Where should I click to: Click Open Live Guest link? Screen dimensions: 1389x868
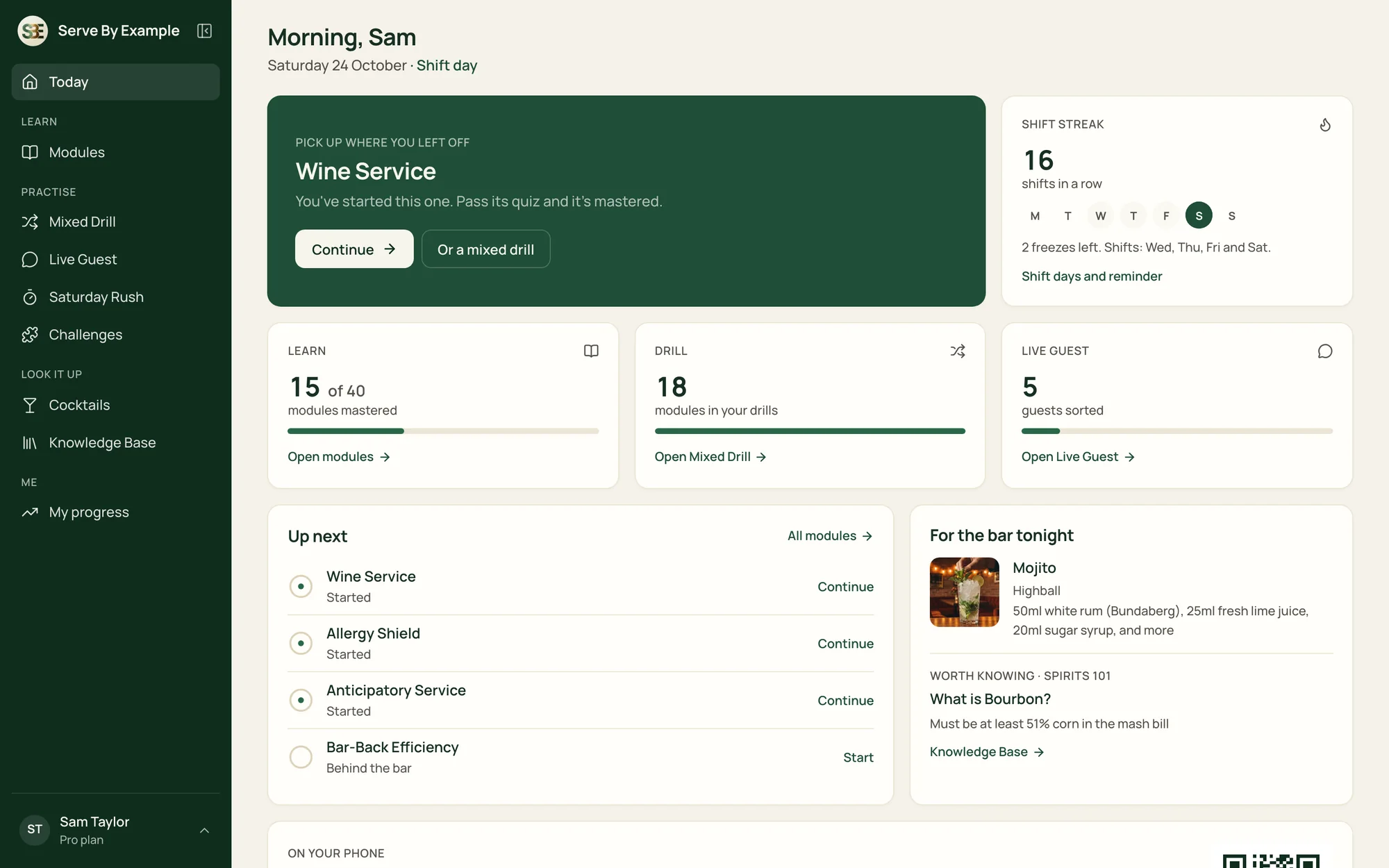tap(1078, 457)
